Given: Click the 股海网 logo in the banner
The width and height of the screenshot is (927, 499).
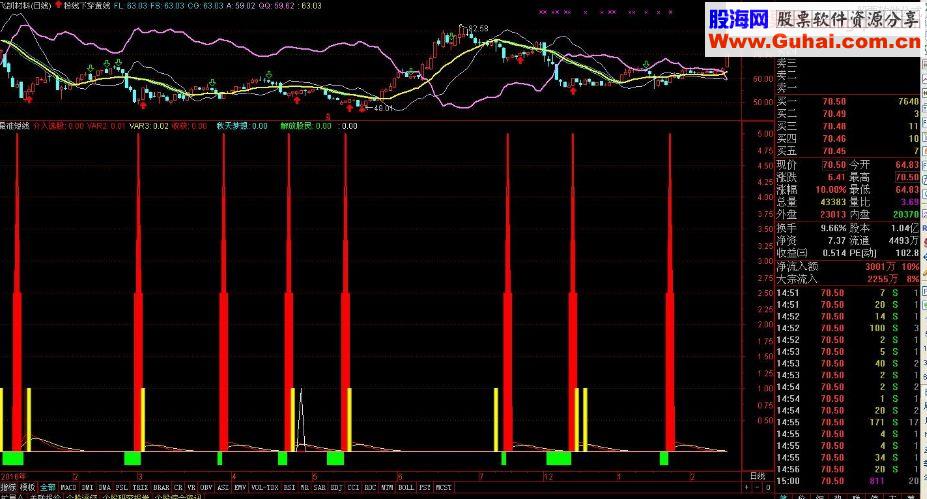Looking at the screenshot, I should coord(738,19).
